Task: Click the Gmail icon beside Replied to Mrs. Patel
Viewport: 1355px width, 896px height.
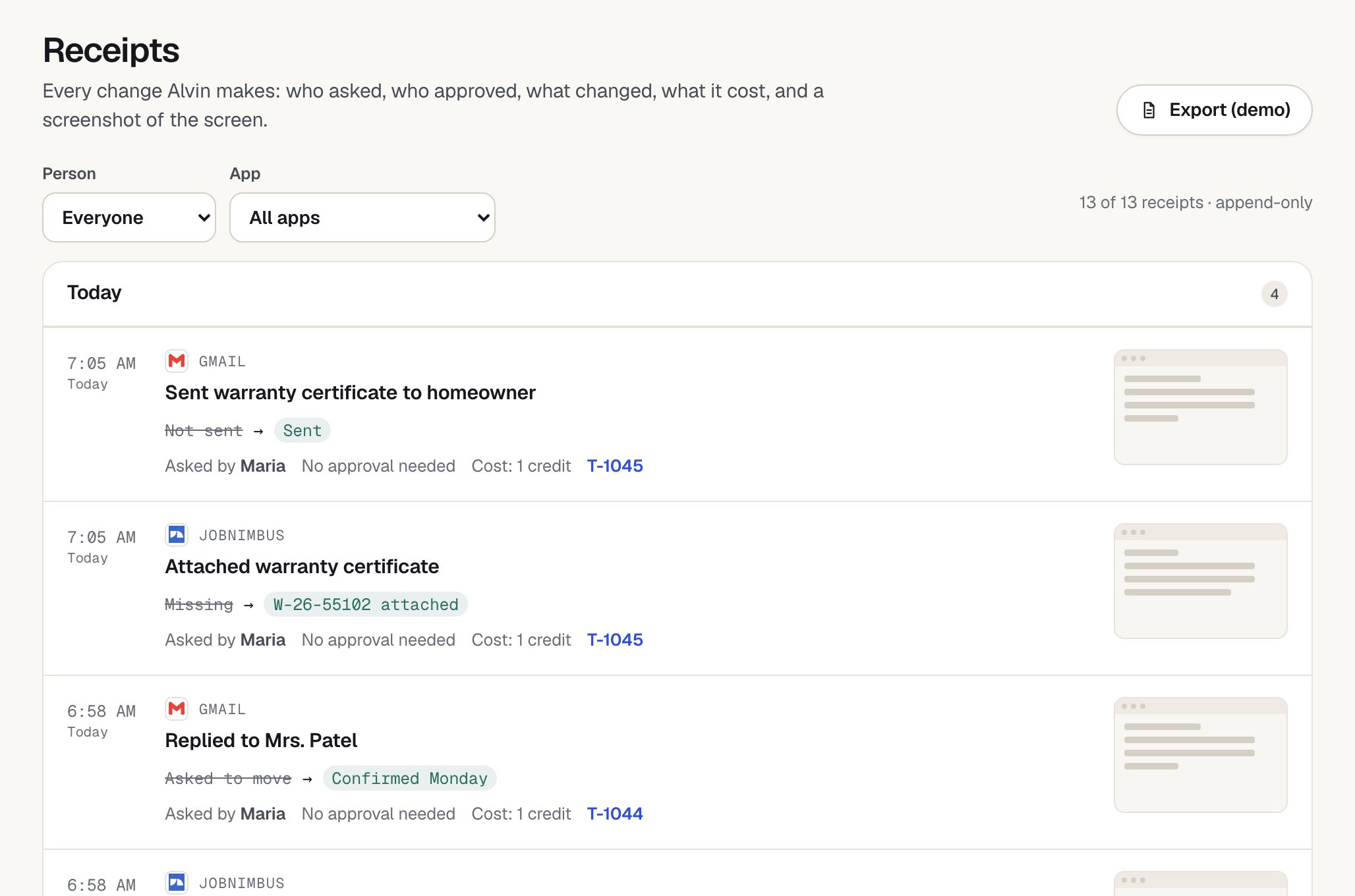Action: click(177, 709)
